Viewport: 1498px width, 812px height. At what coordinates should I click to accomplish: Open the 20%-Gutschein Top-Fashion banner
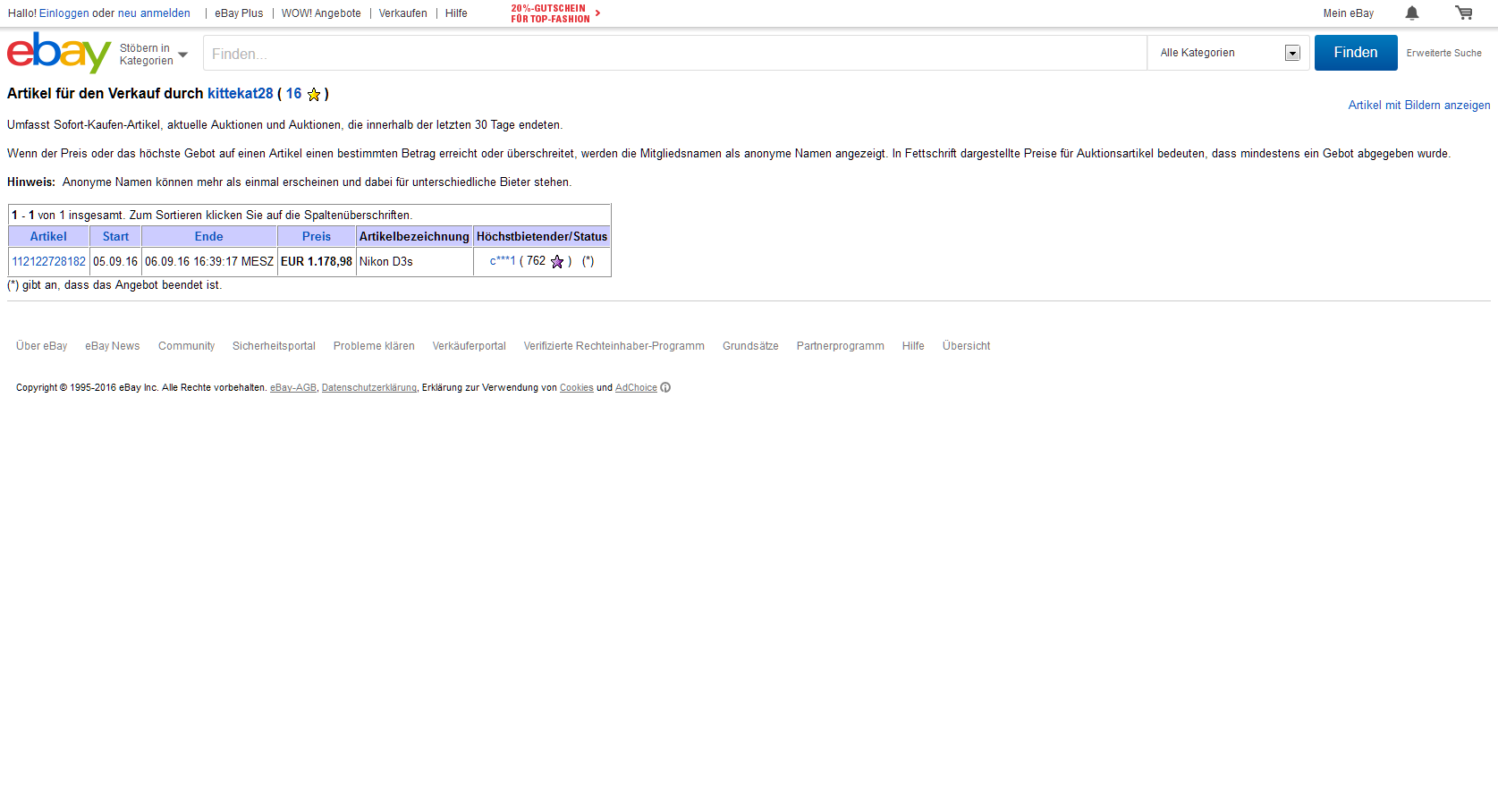point(555,13)
